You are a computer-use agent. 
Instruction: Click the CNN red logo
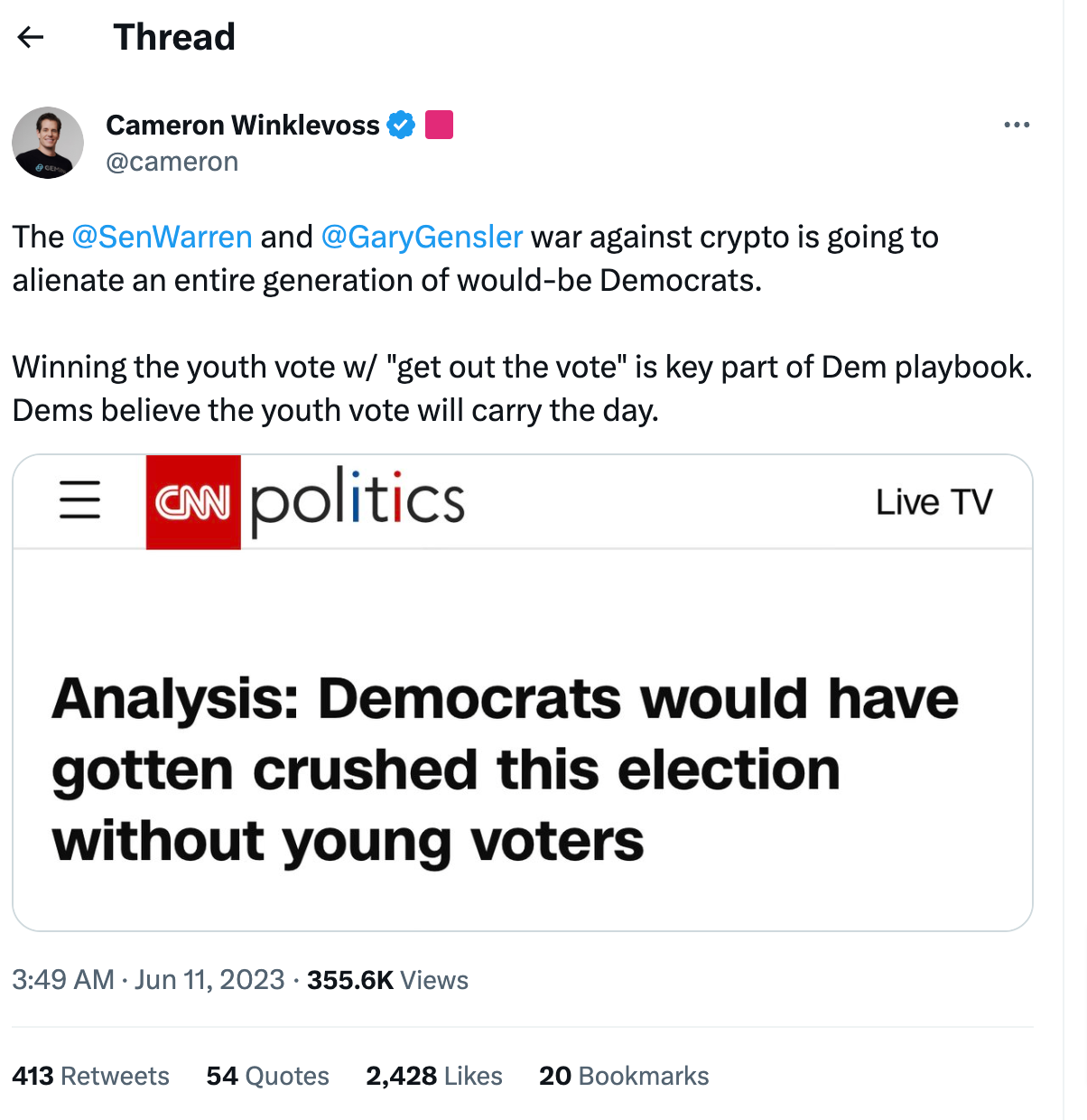tap(193, 502)
